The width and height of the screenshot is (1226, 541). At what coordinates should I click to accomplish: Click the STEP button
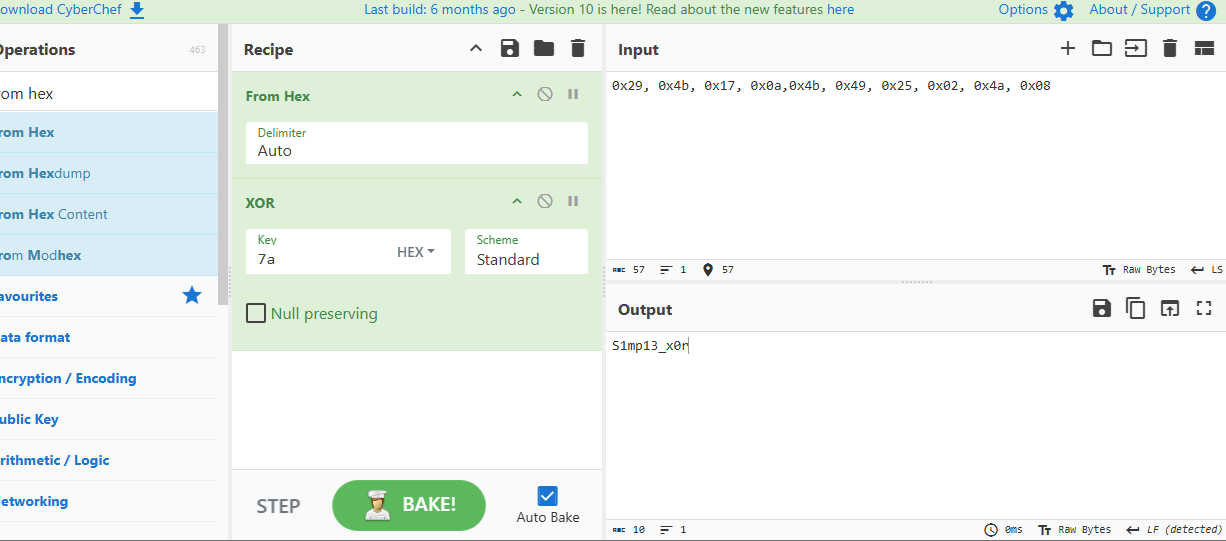point(278,506)
